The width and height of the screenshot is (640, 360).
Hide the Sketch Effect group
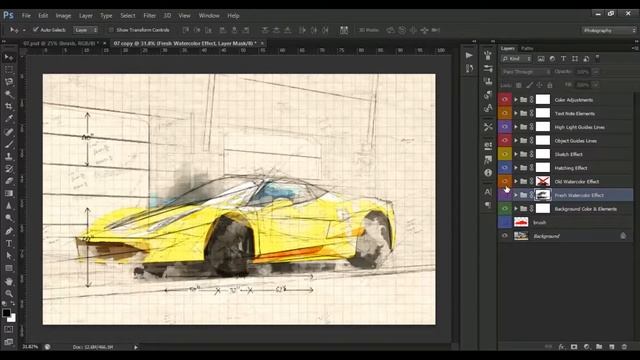pos(505,154)
